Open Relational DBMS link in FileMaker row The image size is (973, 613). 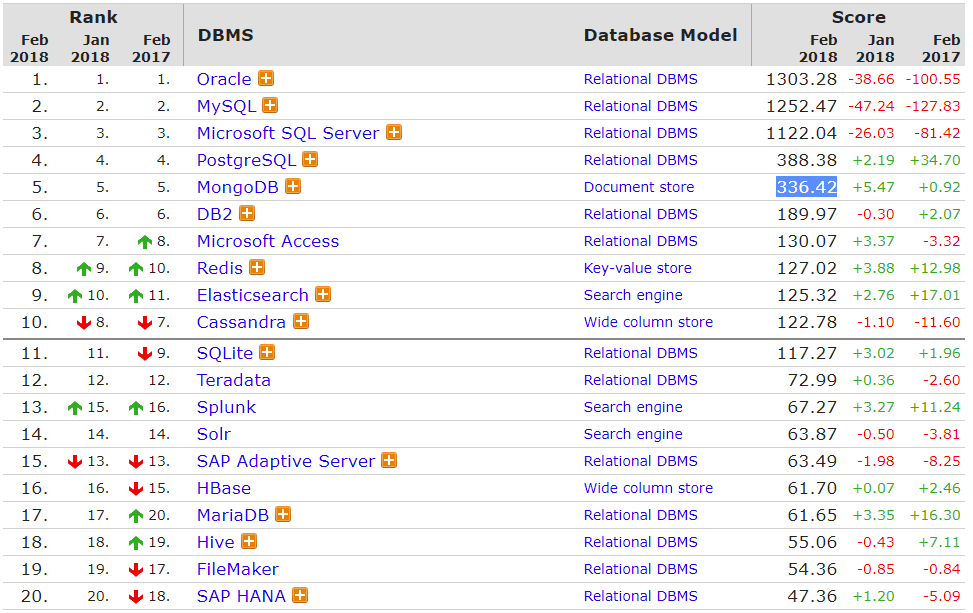click(x=640, y=569)
